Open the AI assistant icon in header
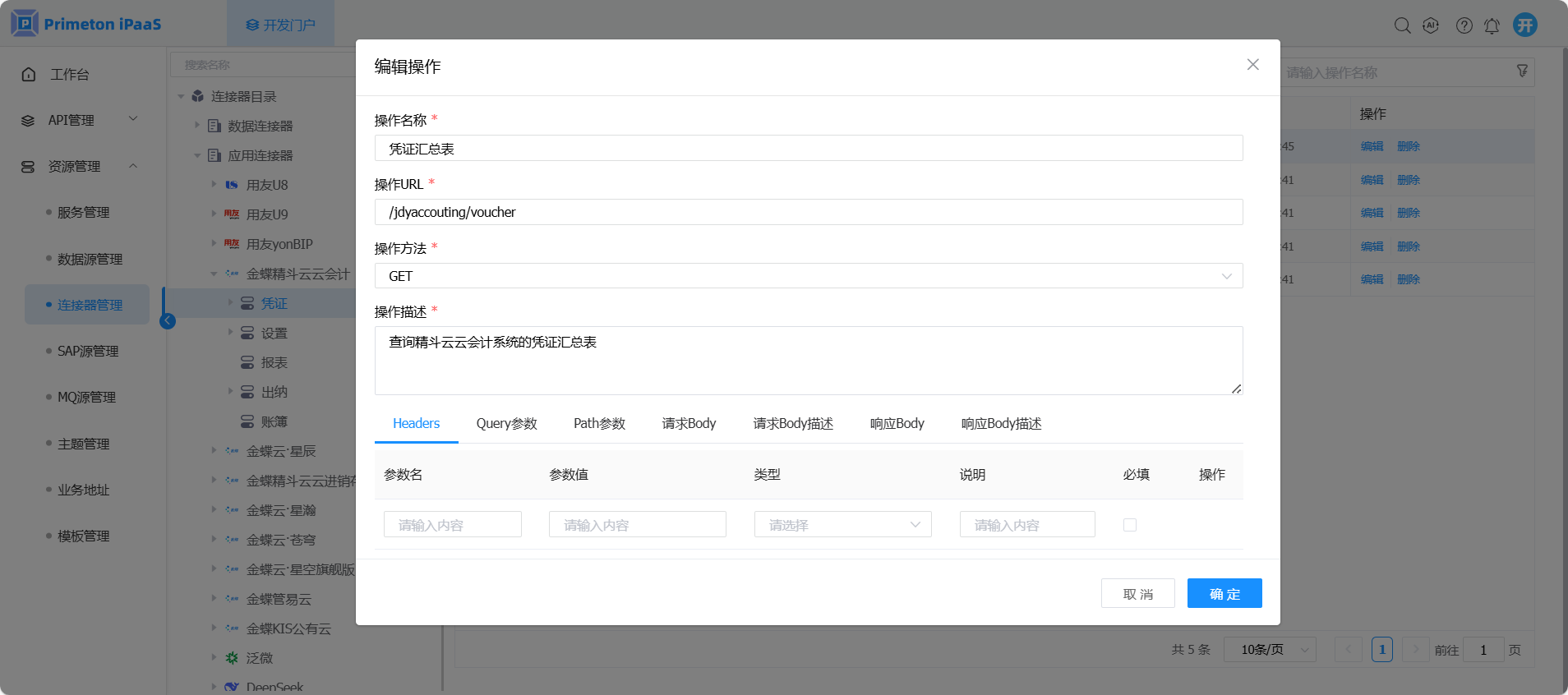1568x695 pixels. pyautogui.click(x=1431, y=25)
